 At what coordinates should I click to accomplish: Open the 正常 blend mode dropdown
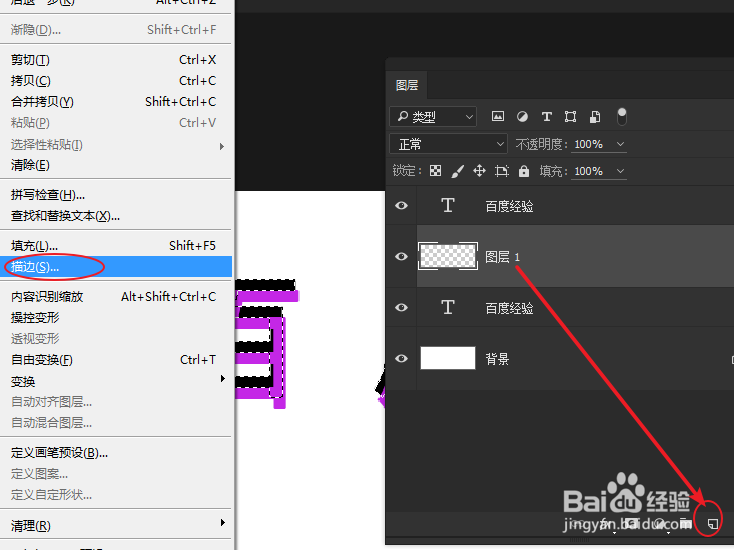tap(448, 144)
